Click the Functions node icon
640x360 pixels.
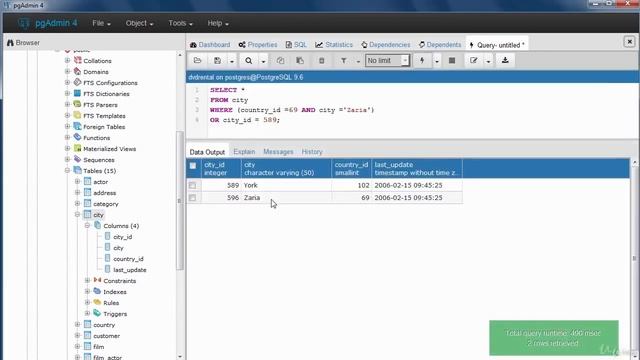pos(78,138)
